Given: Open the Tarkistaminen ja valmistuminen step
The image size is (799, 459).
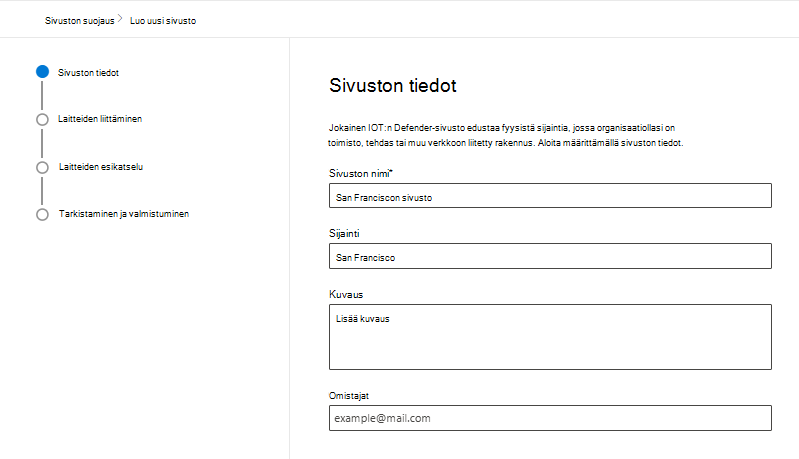Looking at the screenshot, I should (x=124, y=214).
